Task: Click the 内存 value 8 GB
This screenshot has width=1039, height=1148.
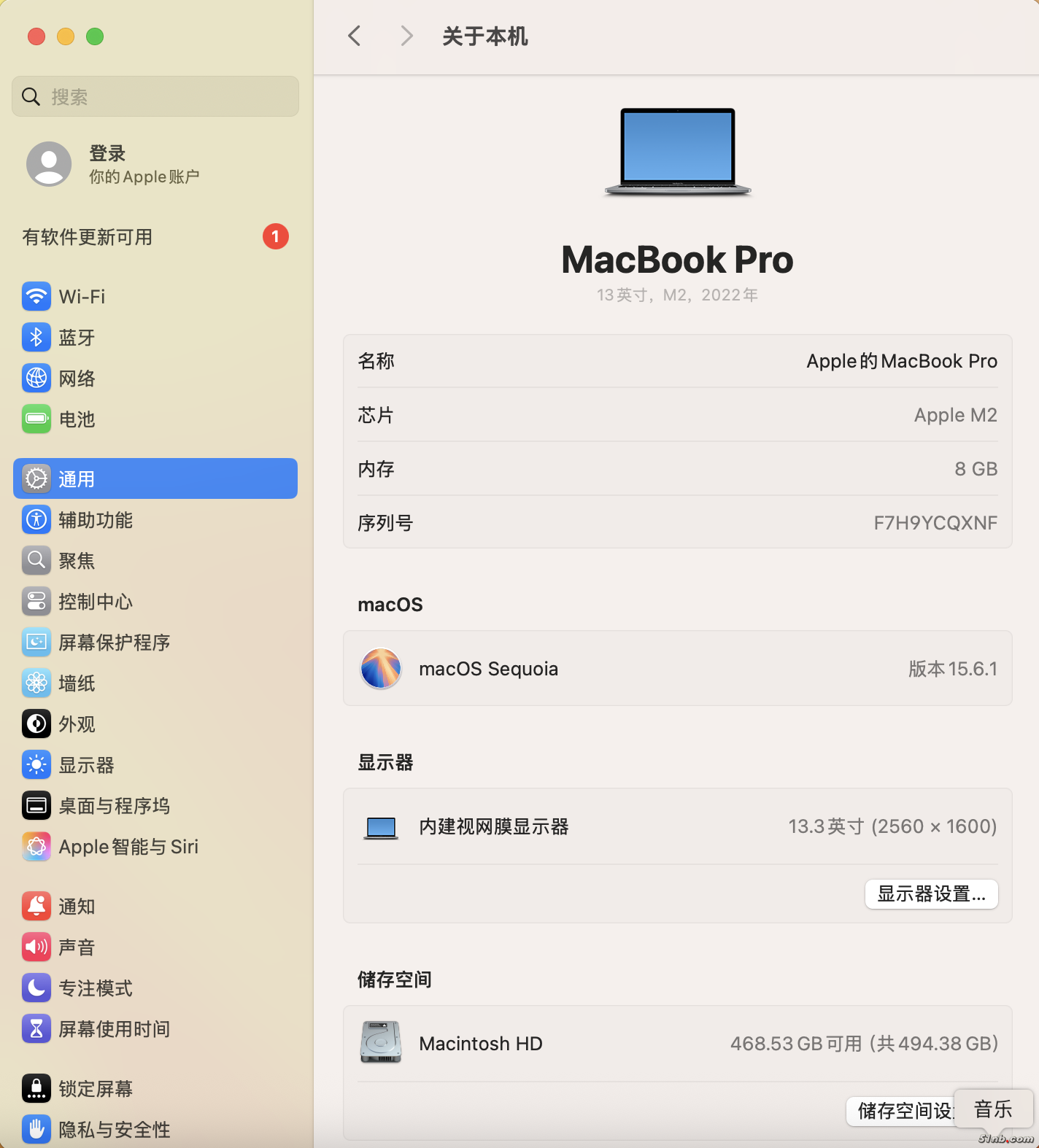Action: pos(976,469)
